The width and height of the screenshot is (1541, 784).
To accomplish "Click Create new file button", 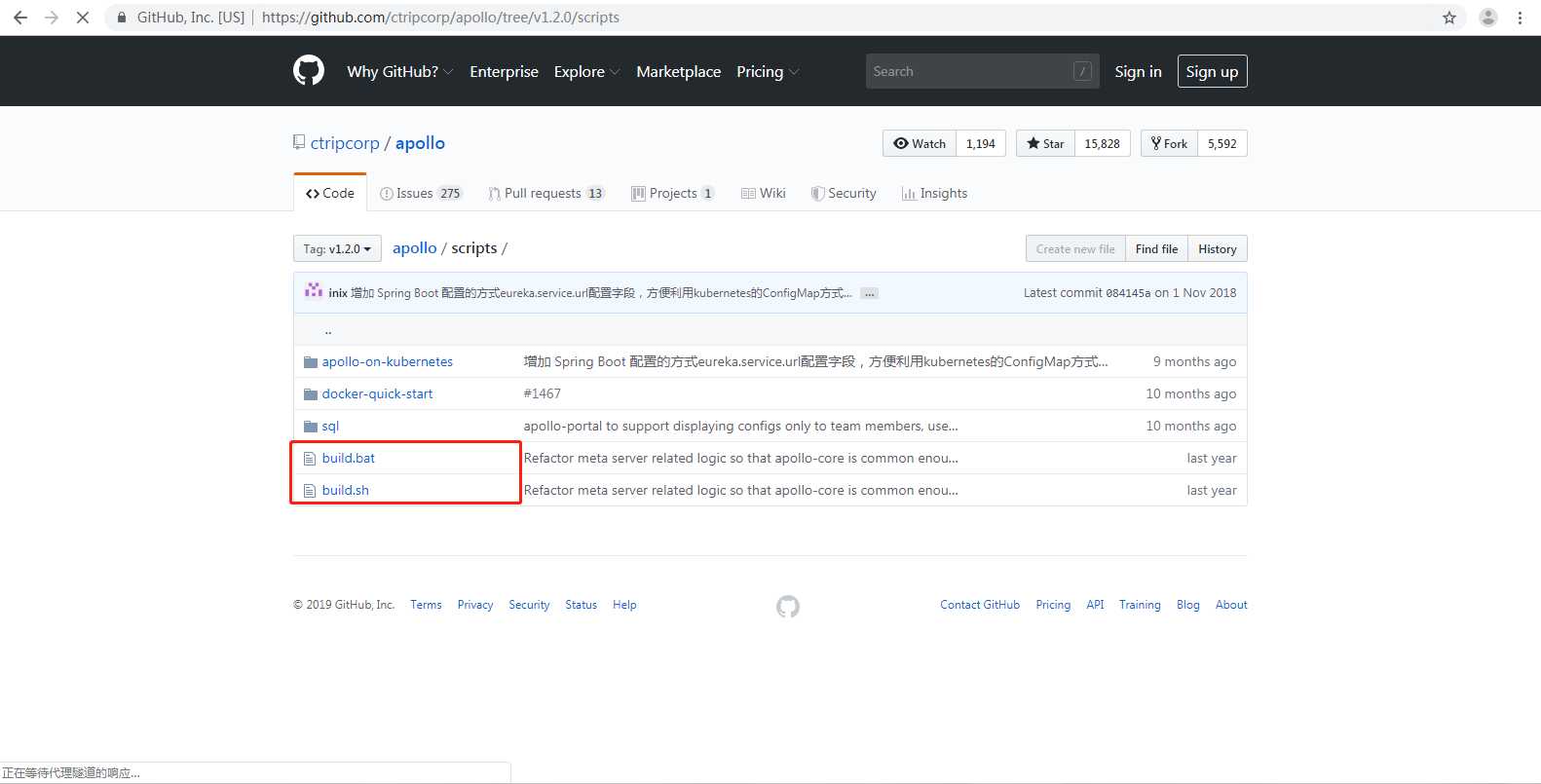I will [1075, 248].
